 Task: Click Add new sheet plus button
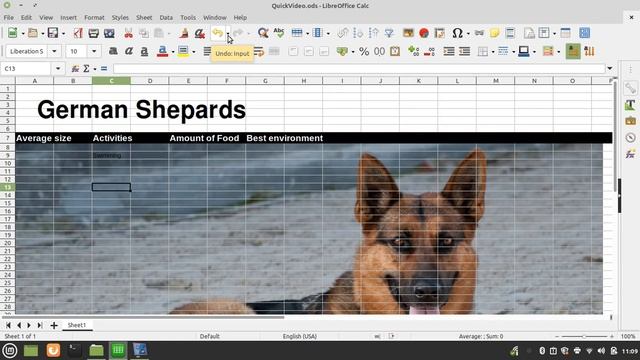click(x=54, y=325)
